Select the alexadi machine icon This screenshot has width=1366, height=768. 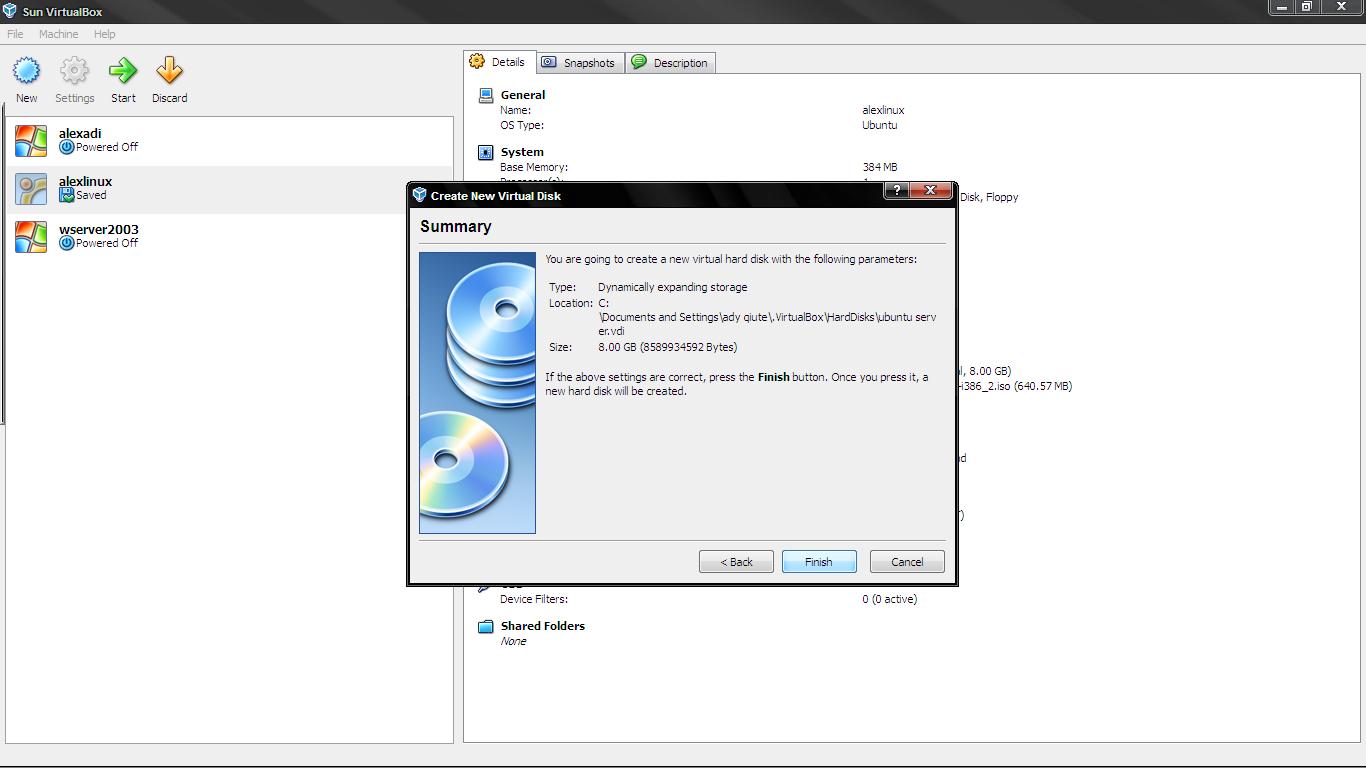coord(30,140)
